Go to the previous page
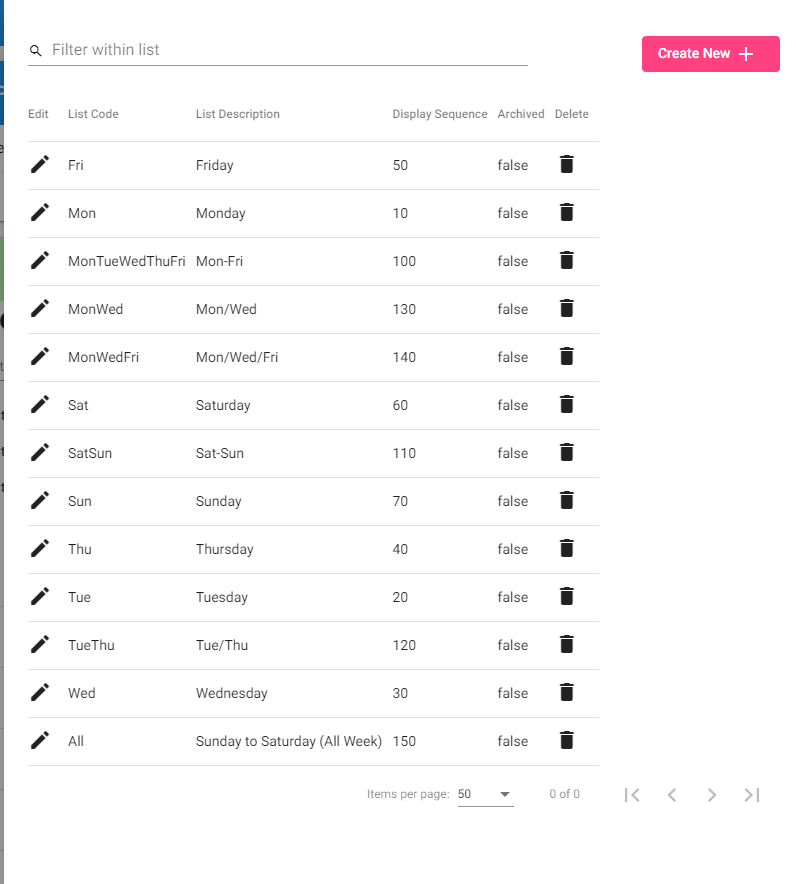The image size is (796, 884). (672, 795)
